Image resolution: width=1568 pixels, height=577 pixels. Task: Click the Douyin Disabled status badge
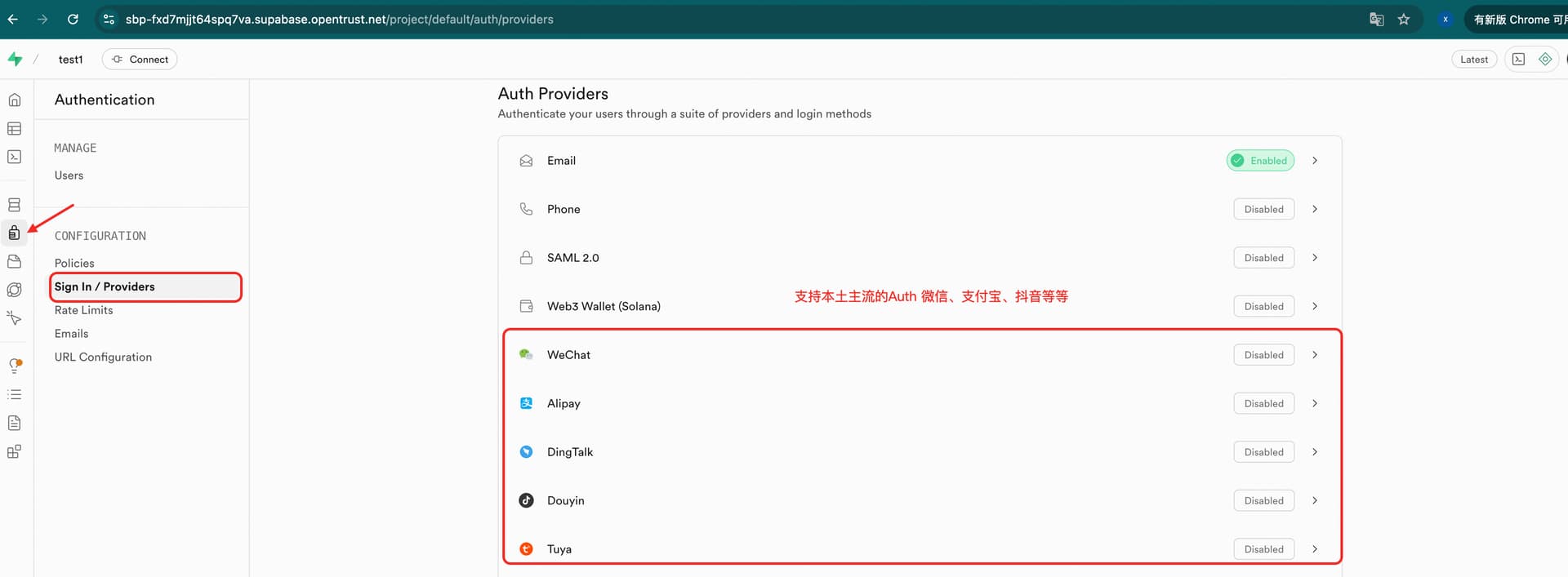1263,500
